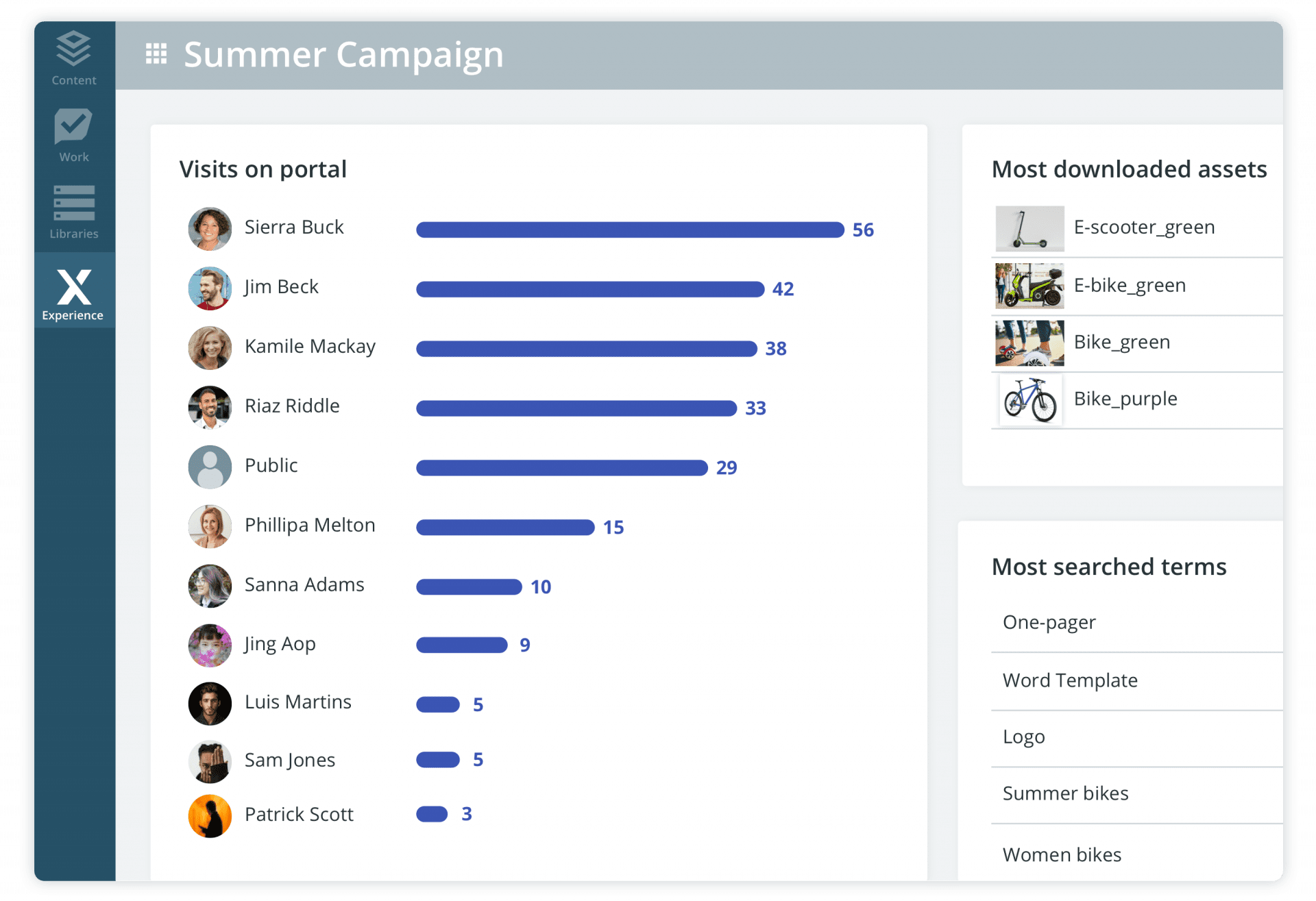Click the Experience (X) sidebar icon
Viewport: 1316px width, 901px height.
(x=73, y=291)
